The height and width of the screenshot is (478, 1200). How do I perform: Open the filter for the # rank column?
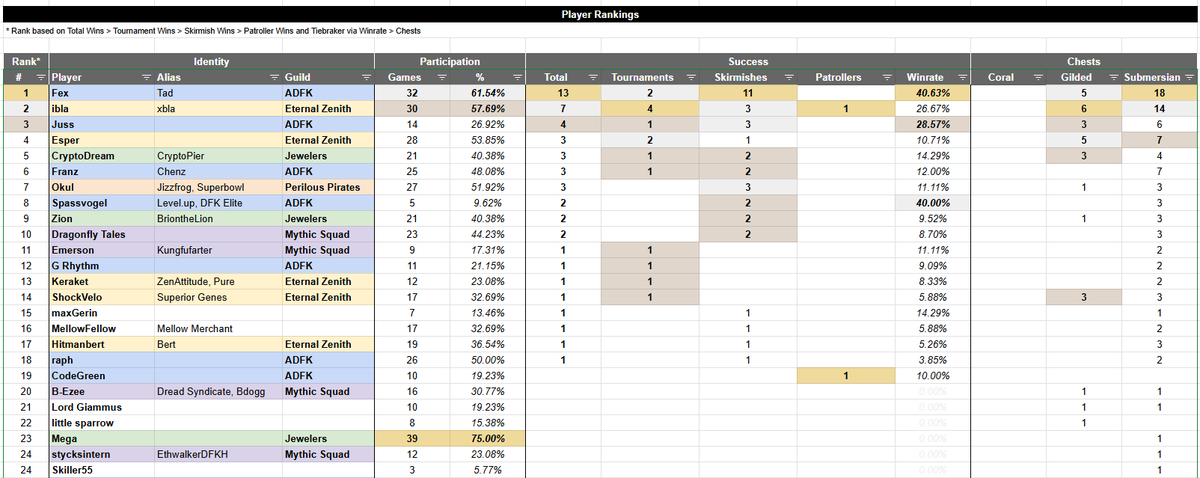[41, 77]
